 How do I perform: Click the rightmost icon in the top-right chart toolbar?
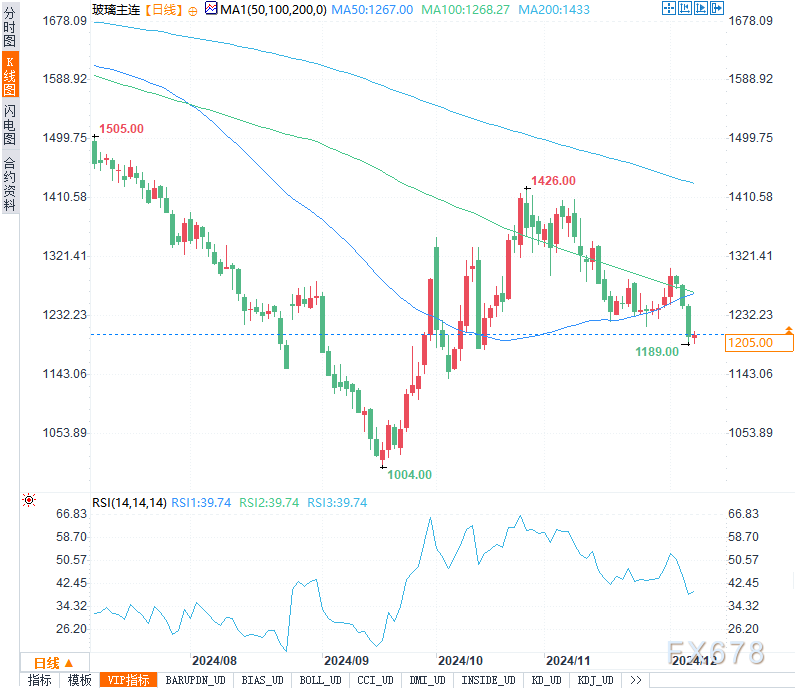click(x=716, y=9)
